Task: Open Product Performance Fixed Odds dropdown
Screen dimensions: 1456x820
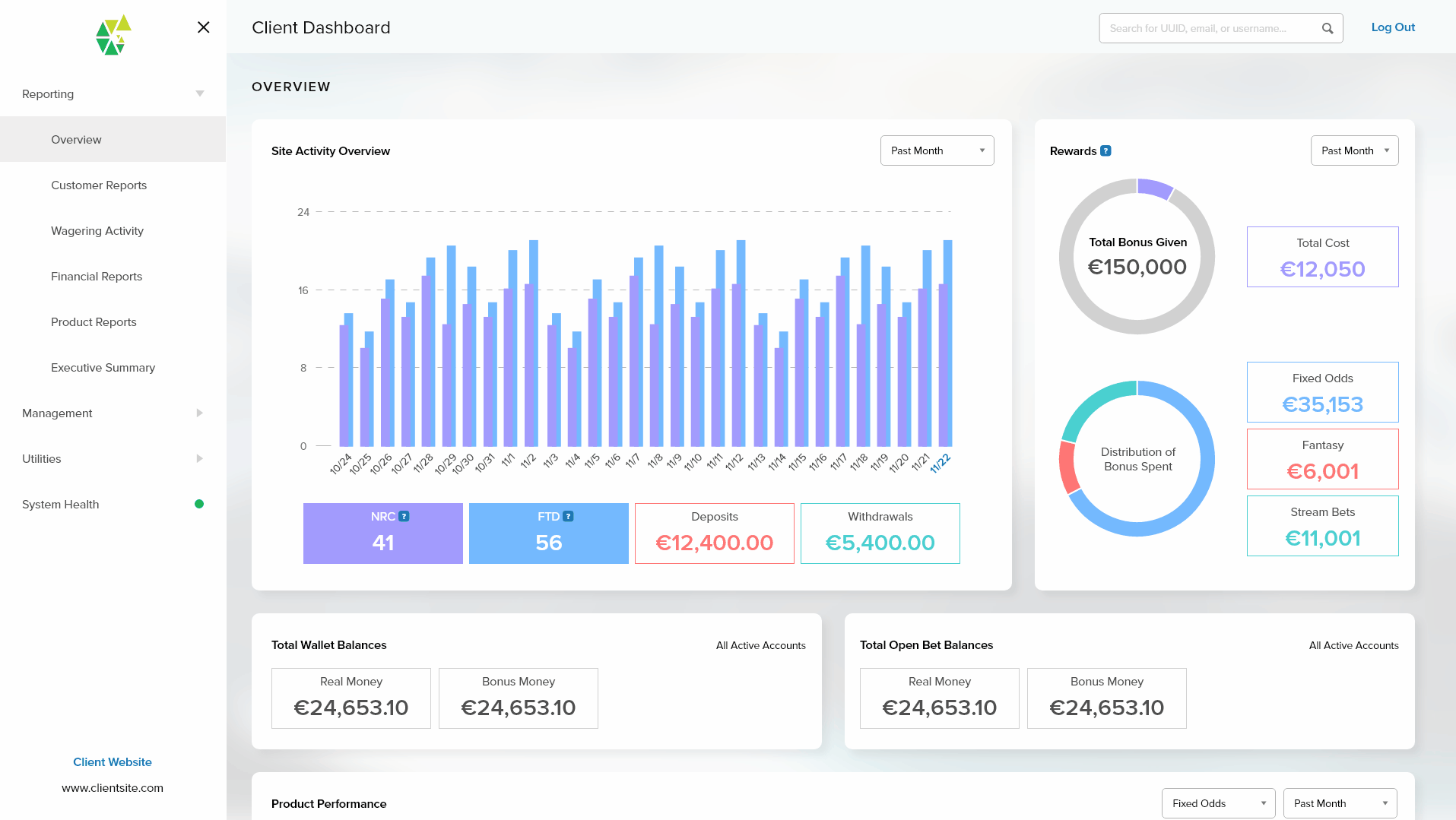Action: (x=1218, y=803)
